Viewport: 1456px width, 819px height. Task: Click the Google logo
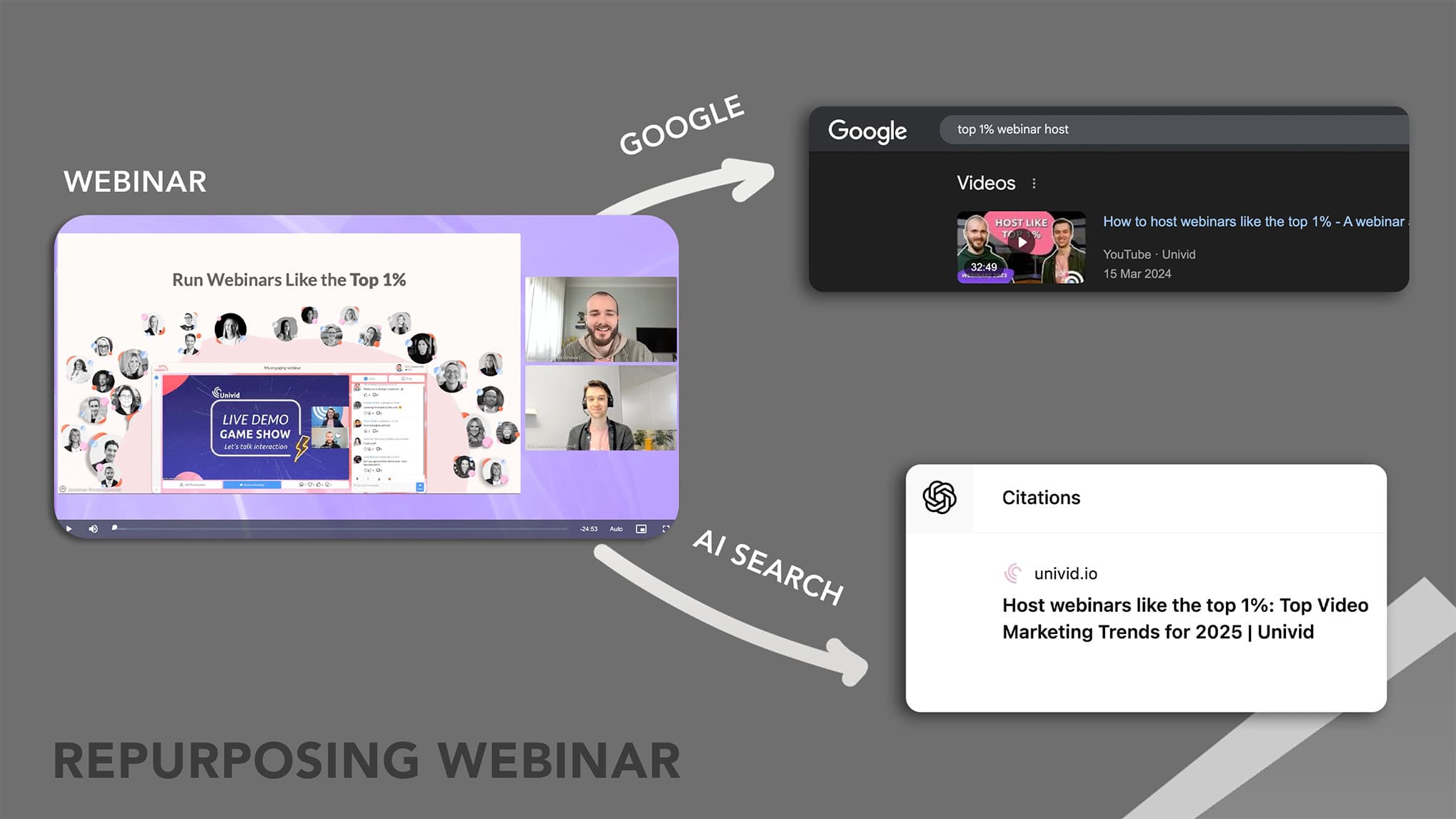867,131
